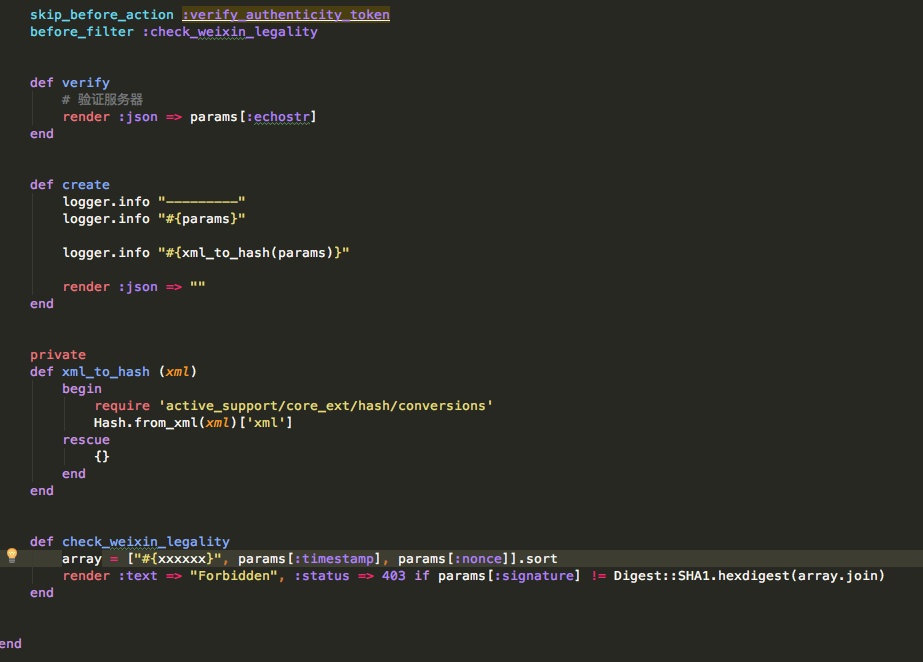Click 'Hash.from_xml' call
The image size is (923, 662).
tap(146, 423)
